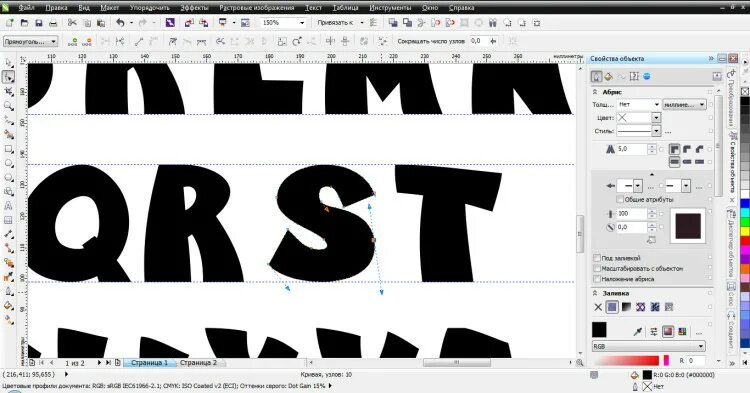Open outline width 'Нет' dropdown
The height and width of the screenshot is (393, 750).
(656, 104)
